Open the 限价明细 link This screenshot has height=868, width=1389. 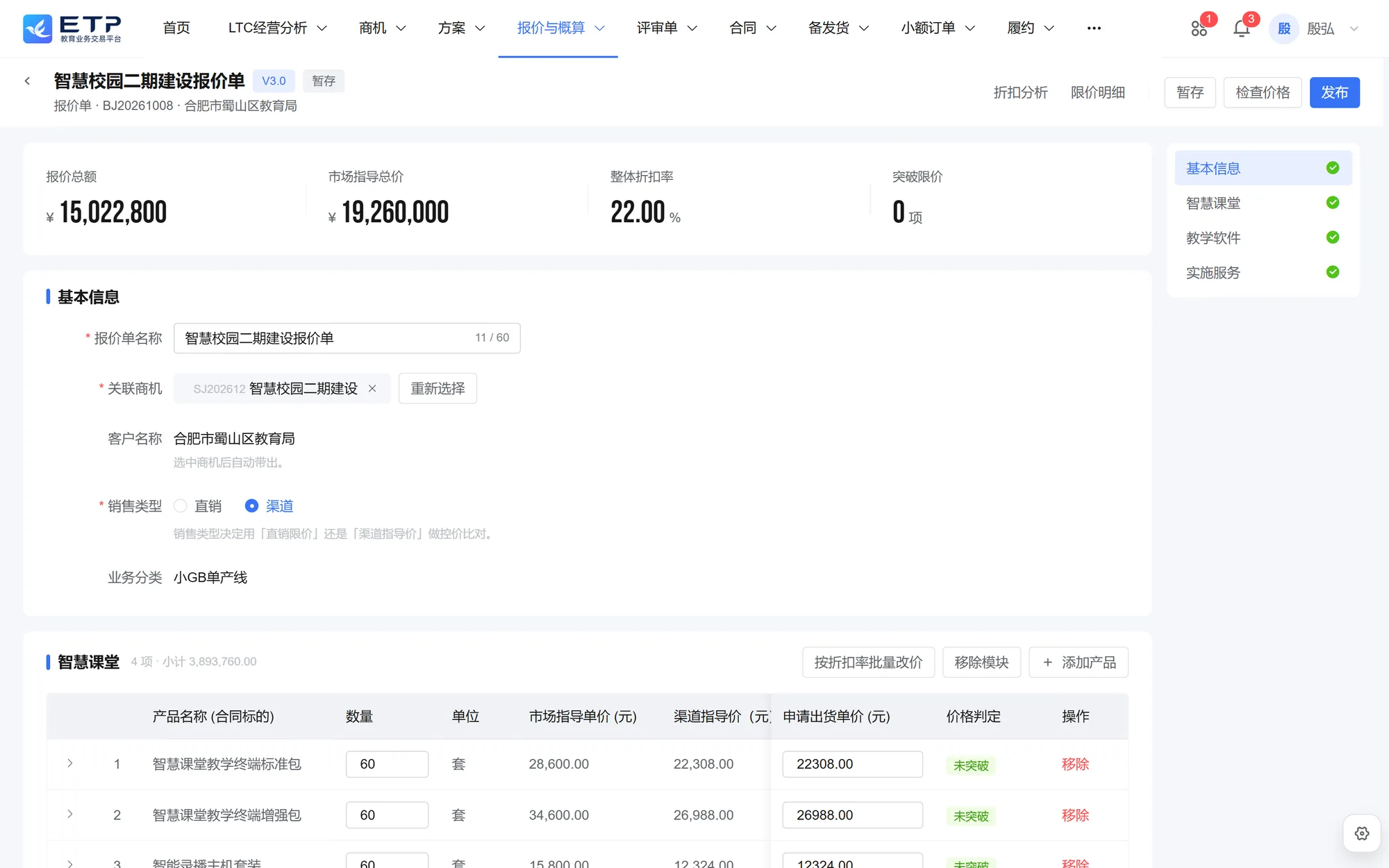tap(1097, 92)
